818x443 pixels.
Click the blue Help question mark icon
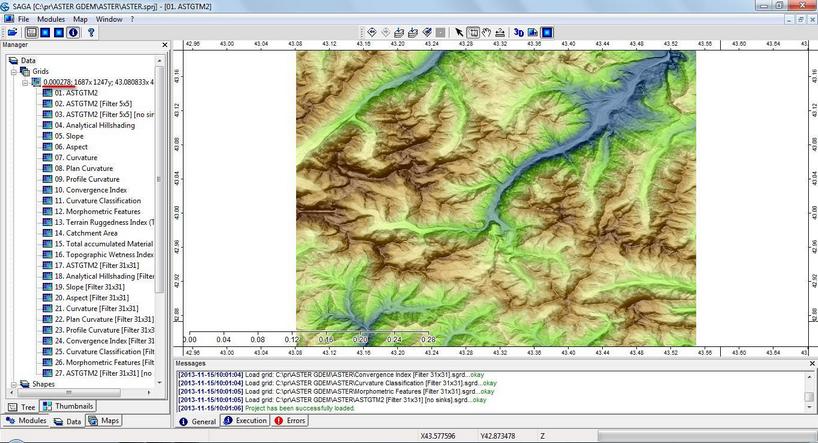91,32
